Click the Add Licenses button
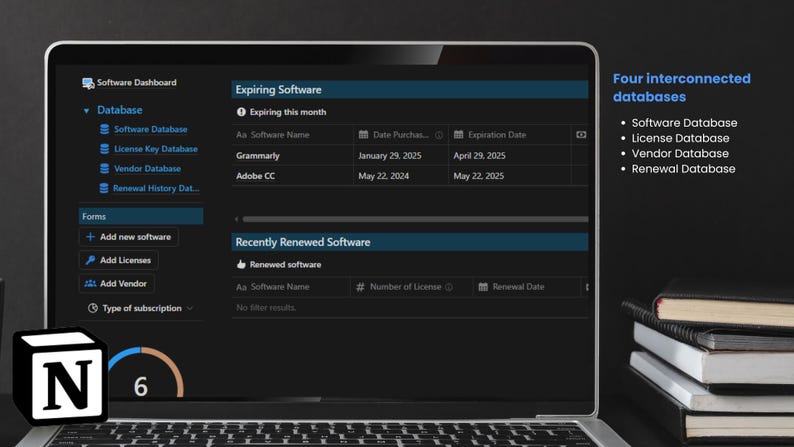 (x=118, y=260)
